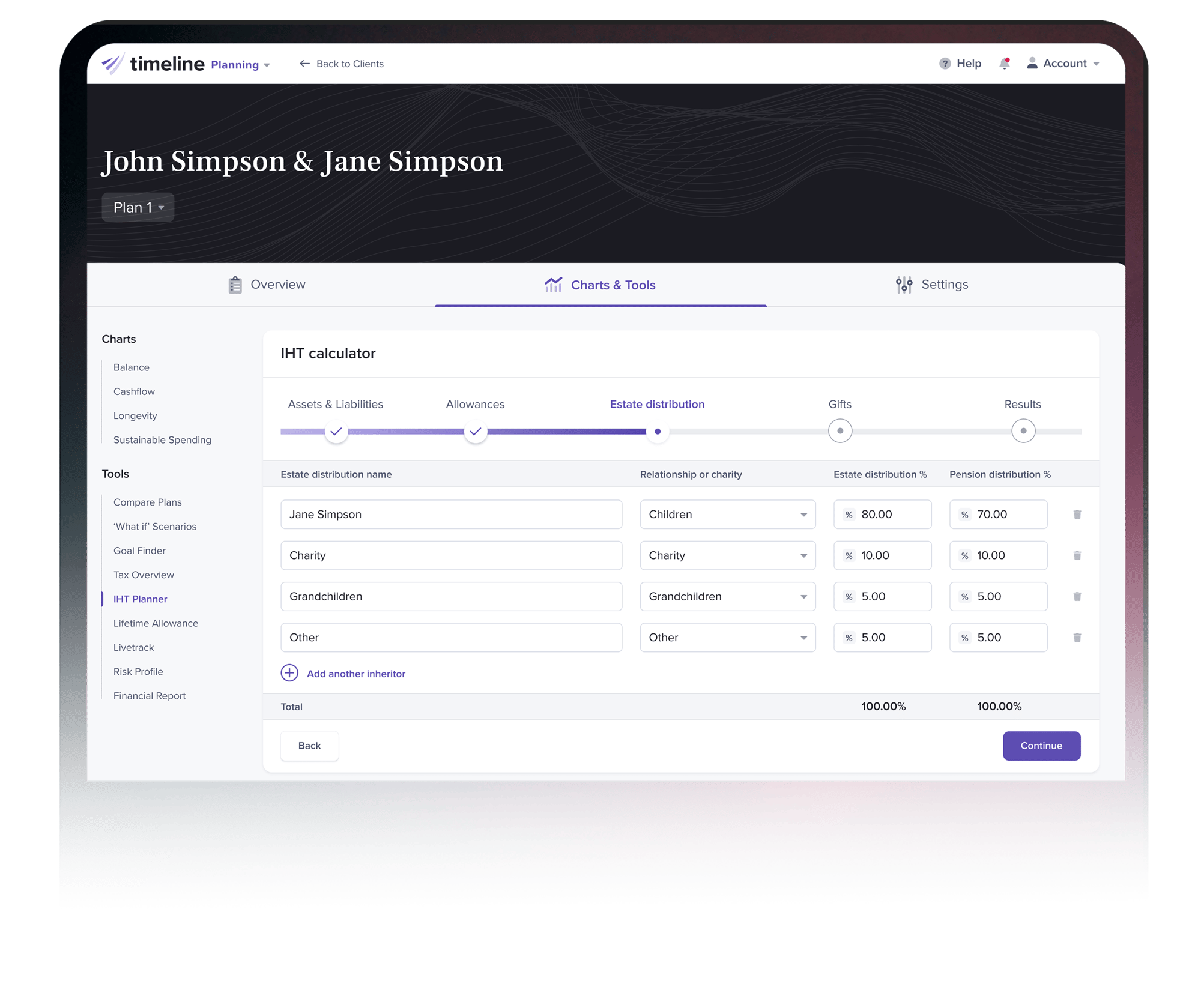Click the Grandchildren name field
The width and height of the screenshot is (1201, 1008).
click(x=451, y=596)
